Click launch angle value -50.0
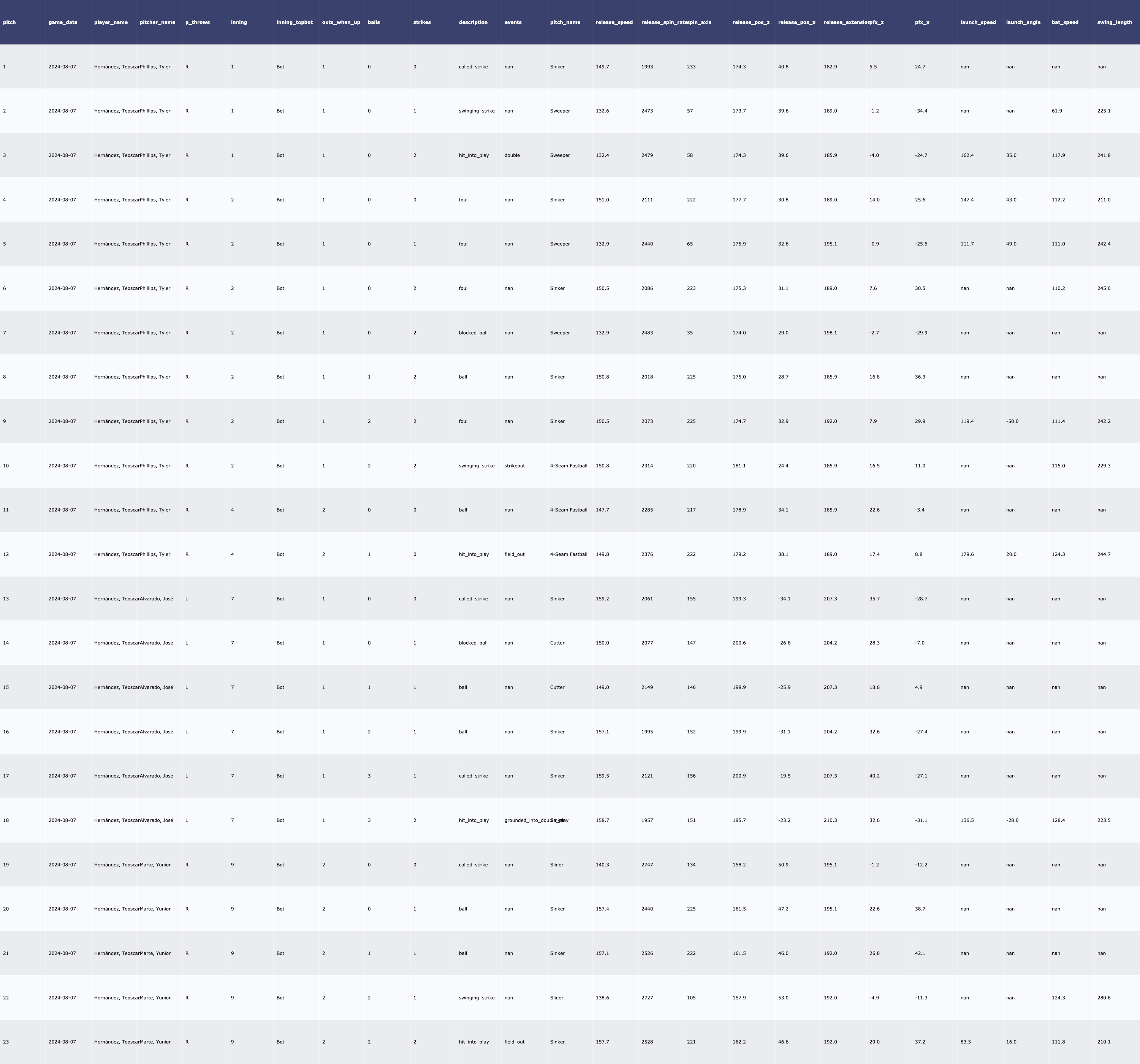This screenshot has width=1140, height=1064. tap(1012, 421)
